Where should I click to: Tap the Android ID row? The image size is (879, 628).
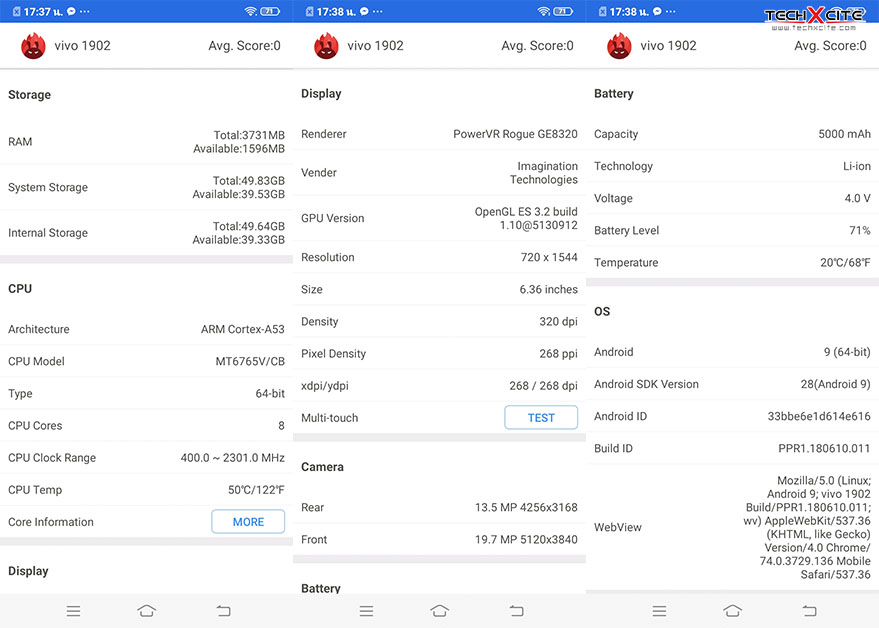pyautogui.click(x=732, y=416)
